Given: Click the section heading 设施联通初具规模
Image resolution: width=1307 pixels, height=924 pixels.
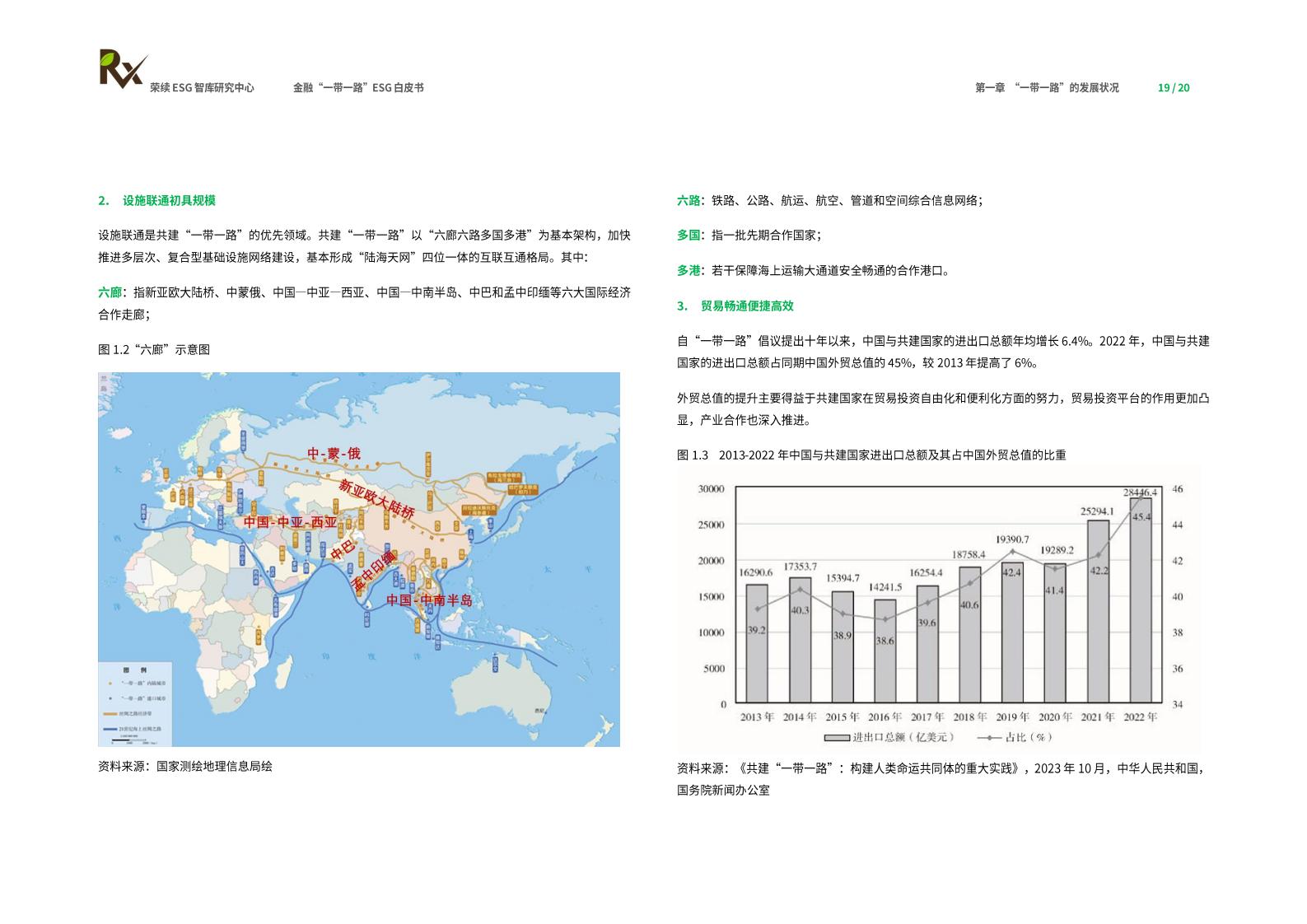Looking at the screenshot, I should (169, 201).
